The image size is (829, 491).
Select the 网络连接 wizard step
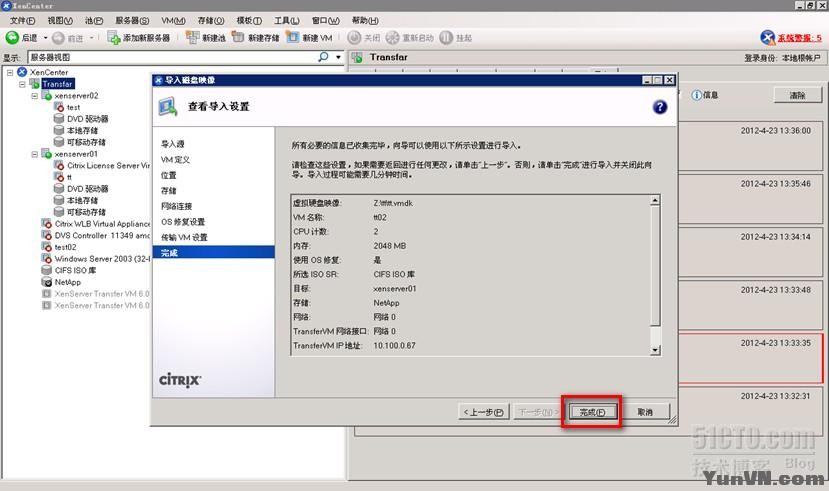pyautogui.click(x=177, y=206)
